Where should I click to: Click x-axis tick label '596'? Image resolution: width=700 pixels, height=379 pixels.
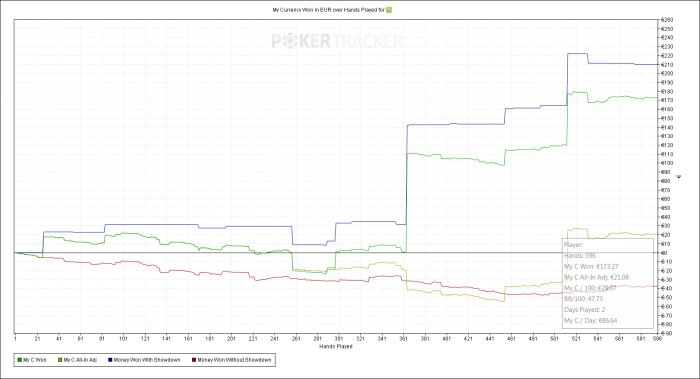tap(658, 339)
